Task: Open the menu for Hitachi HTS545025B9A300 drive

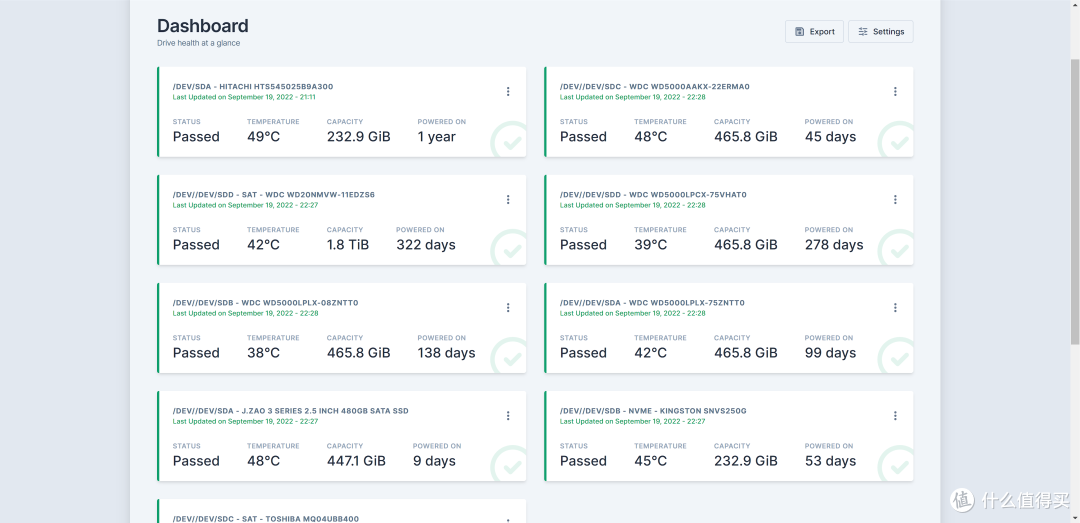Action: tap(508, 91)
